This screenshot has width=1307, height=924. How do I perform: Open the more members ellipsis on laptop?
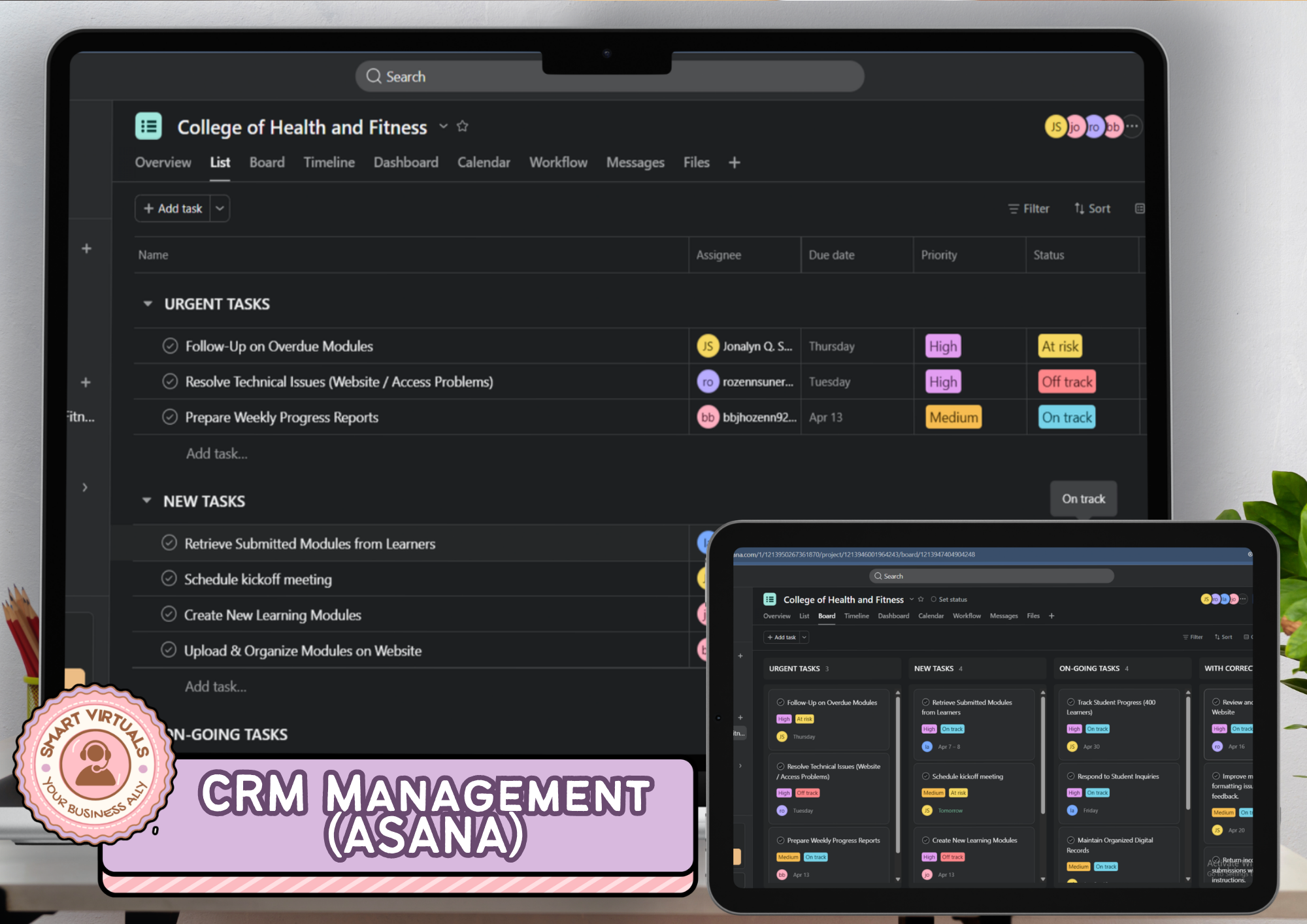point(1133,126)
